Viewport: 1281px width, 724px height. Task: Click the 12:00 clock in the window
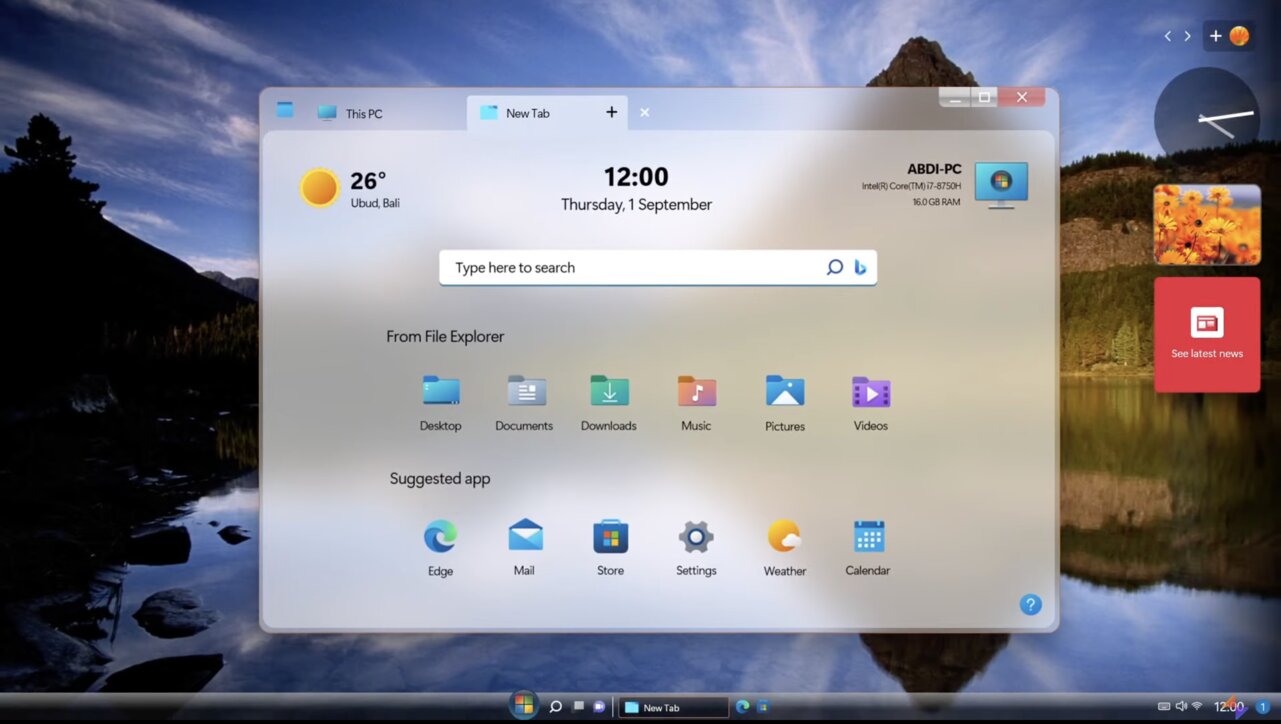(x=636, y=177)
